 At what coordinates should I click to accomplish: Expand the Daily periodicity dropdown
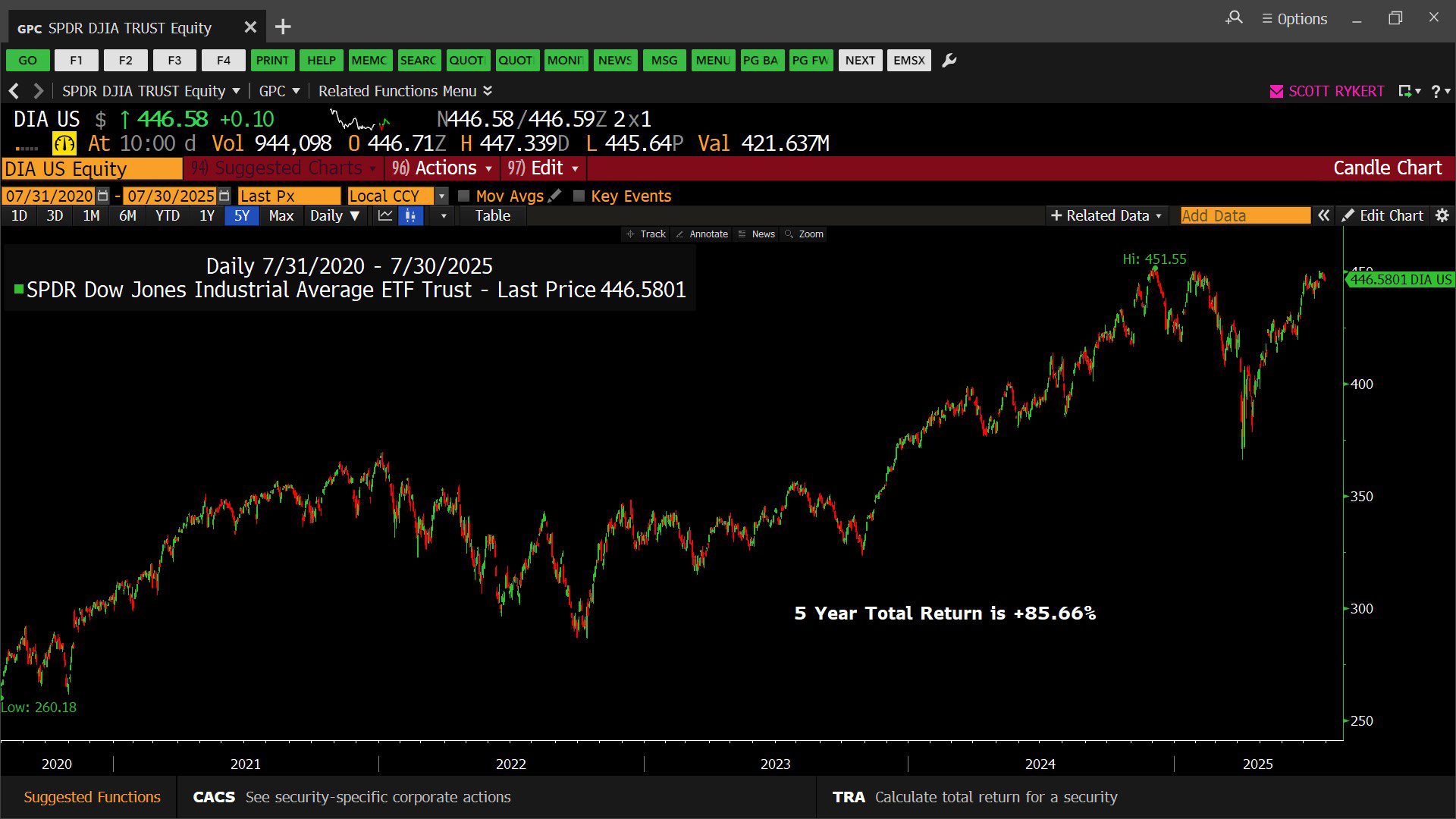334,216
